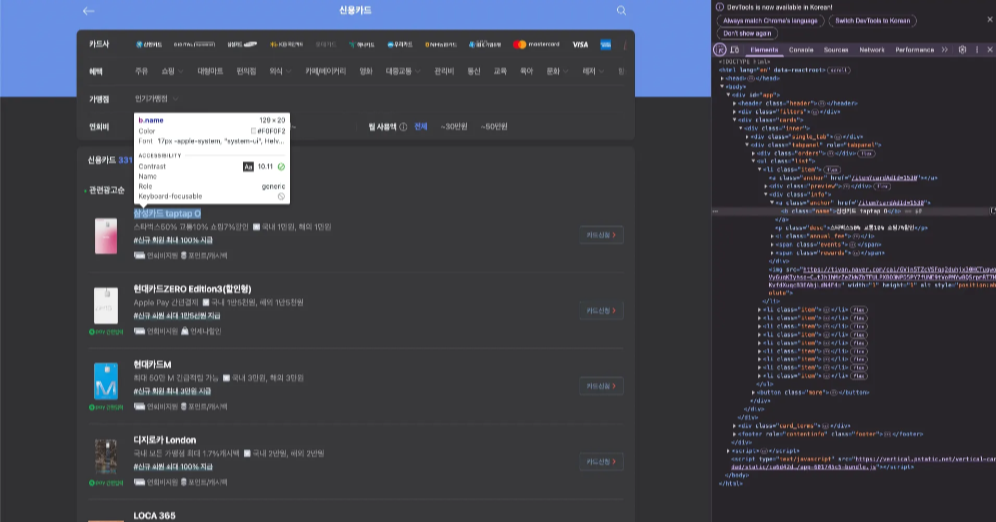Image resolution: width=996 pixels, height=522 pixels.
Task: Activate the DevTools inspect element picker icon
Action: pos(720,50)
